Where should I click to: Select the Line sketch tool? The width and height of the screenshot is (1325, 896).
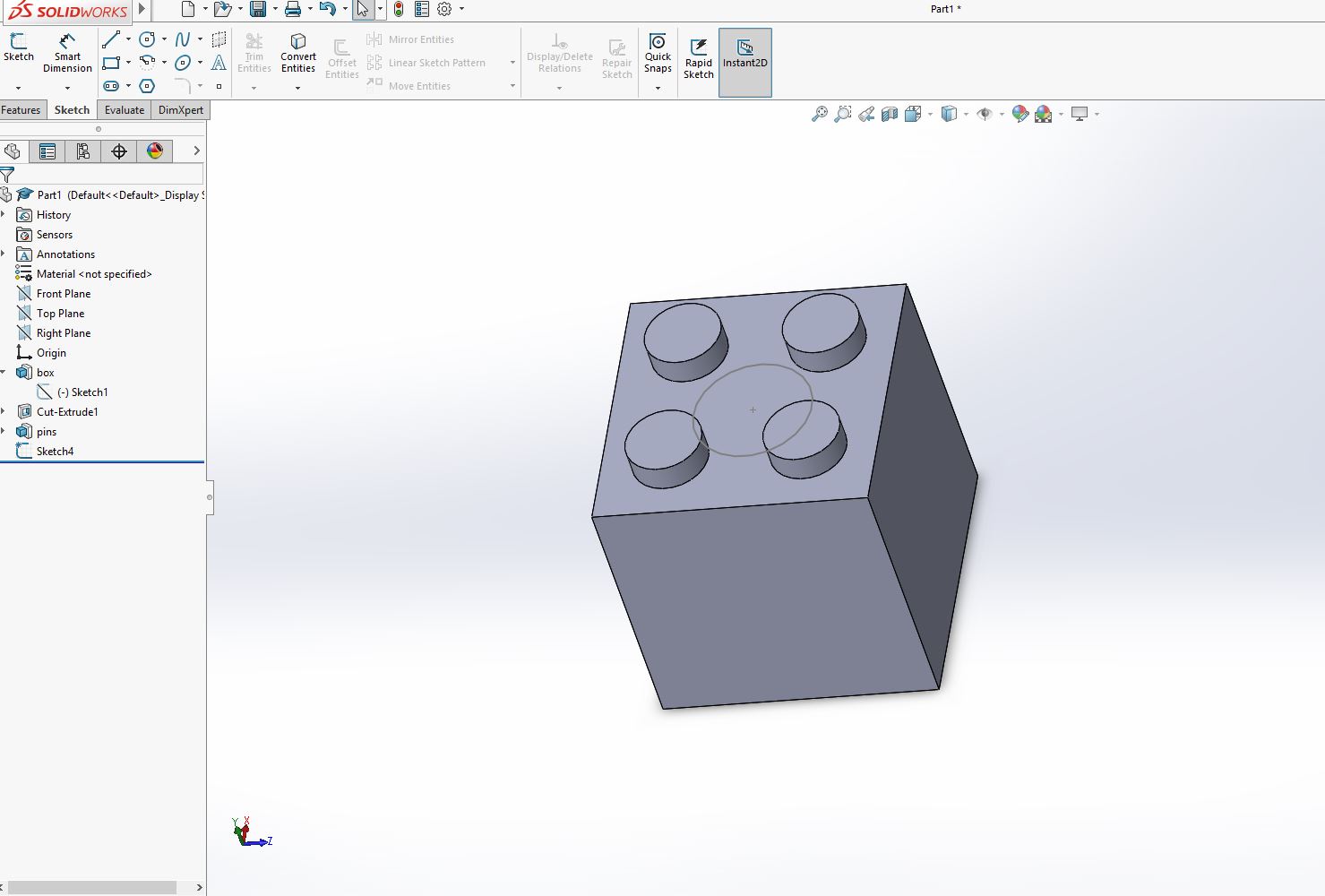[111, 39]
